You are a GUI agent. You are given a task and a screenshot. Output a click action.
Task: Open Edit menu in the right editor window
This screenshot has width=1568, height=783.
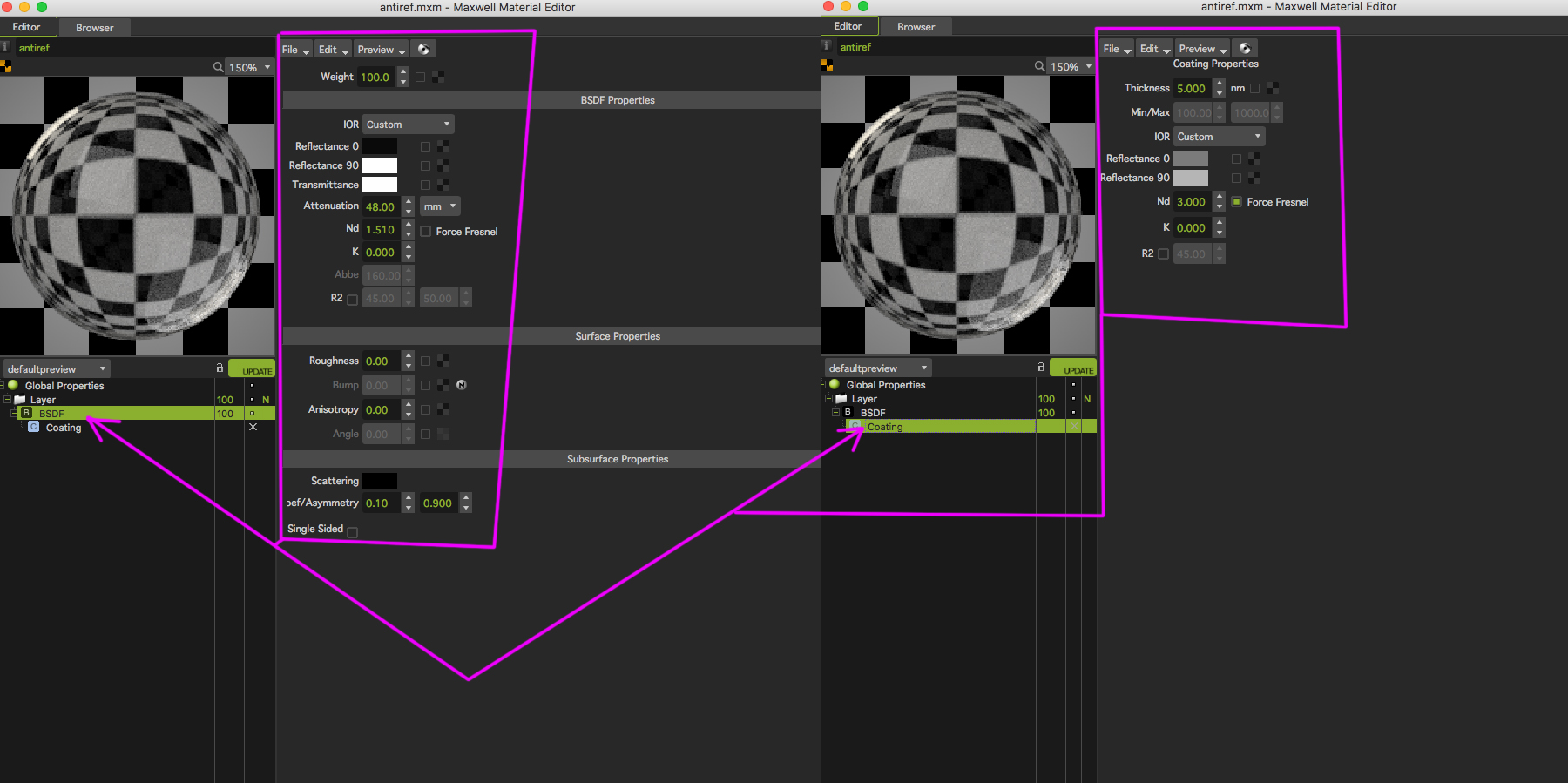1153,49
